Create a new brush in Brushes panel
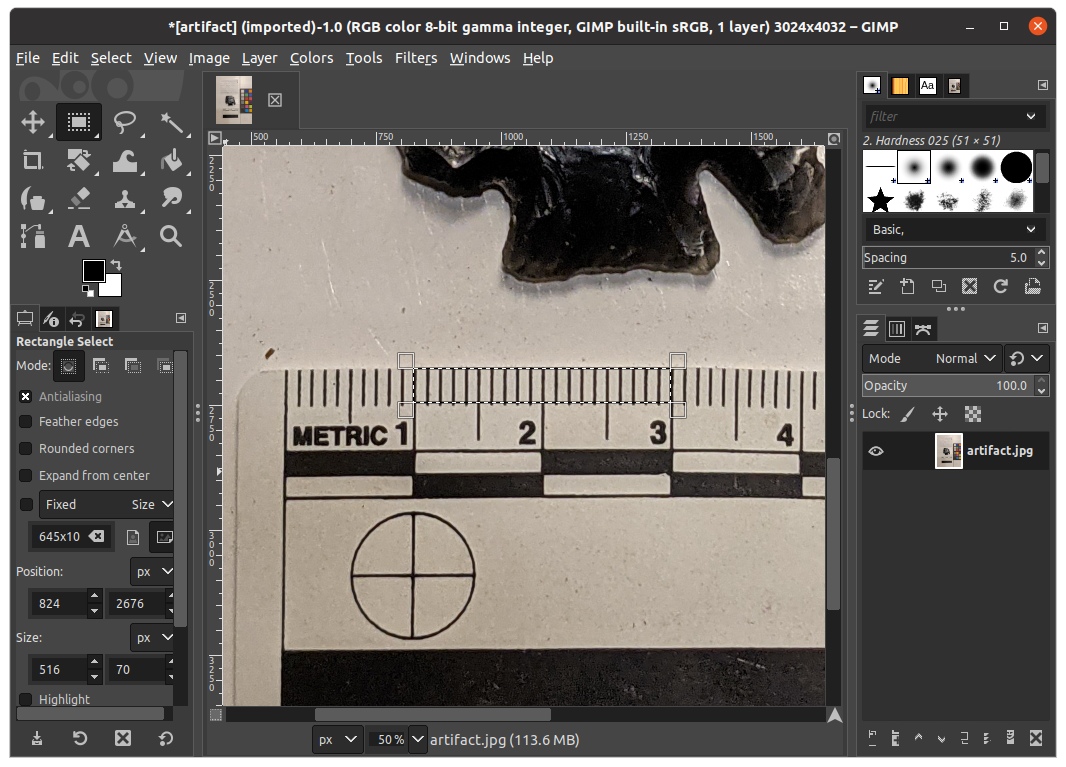 pos(907,286)
